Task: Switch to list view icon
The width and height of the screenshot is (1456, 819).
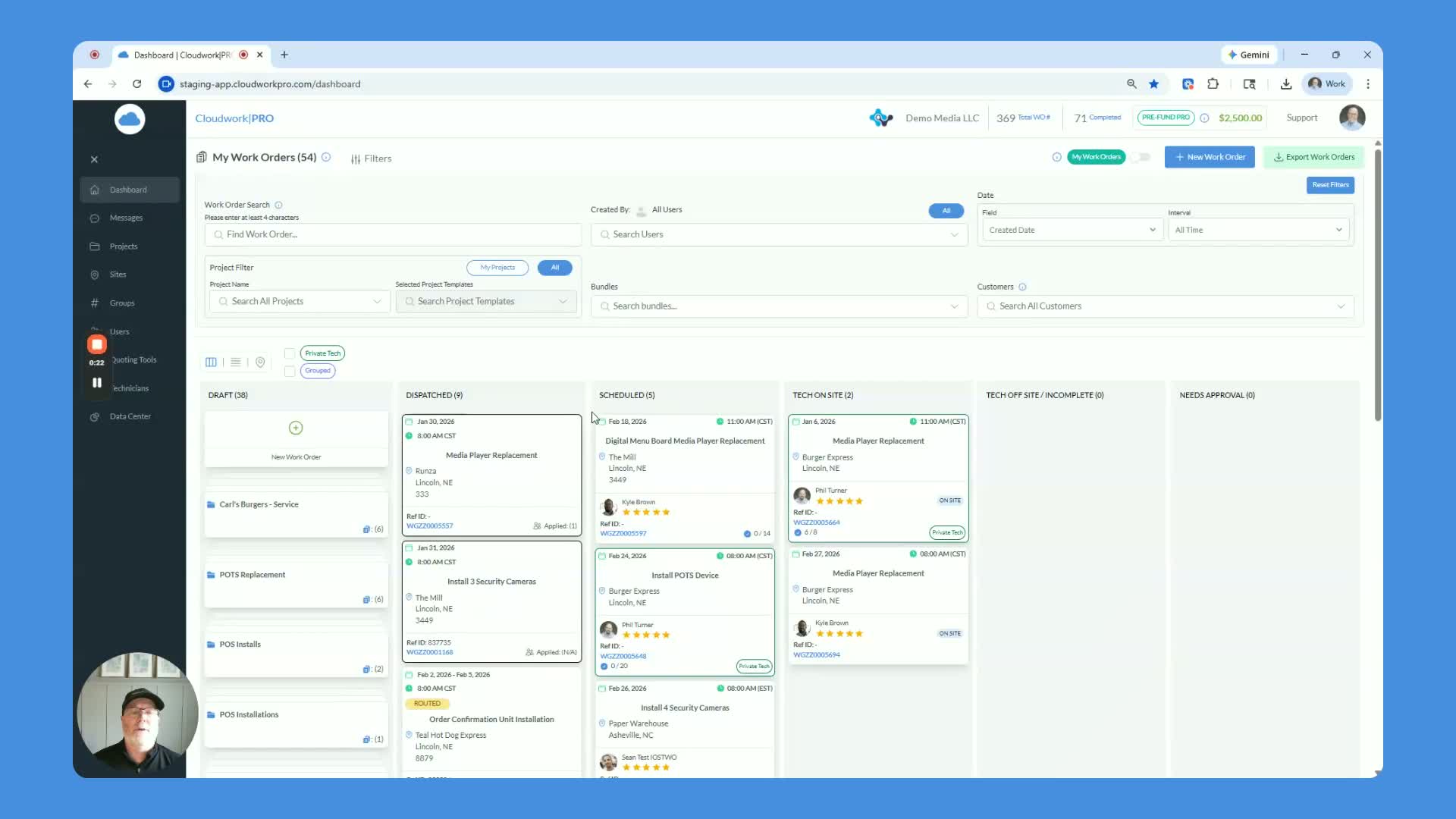Action: [236, 362]
